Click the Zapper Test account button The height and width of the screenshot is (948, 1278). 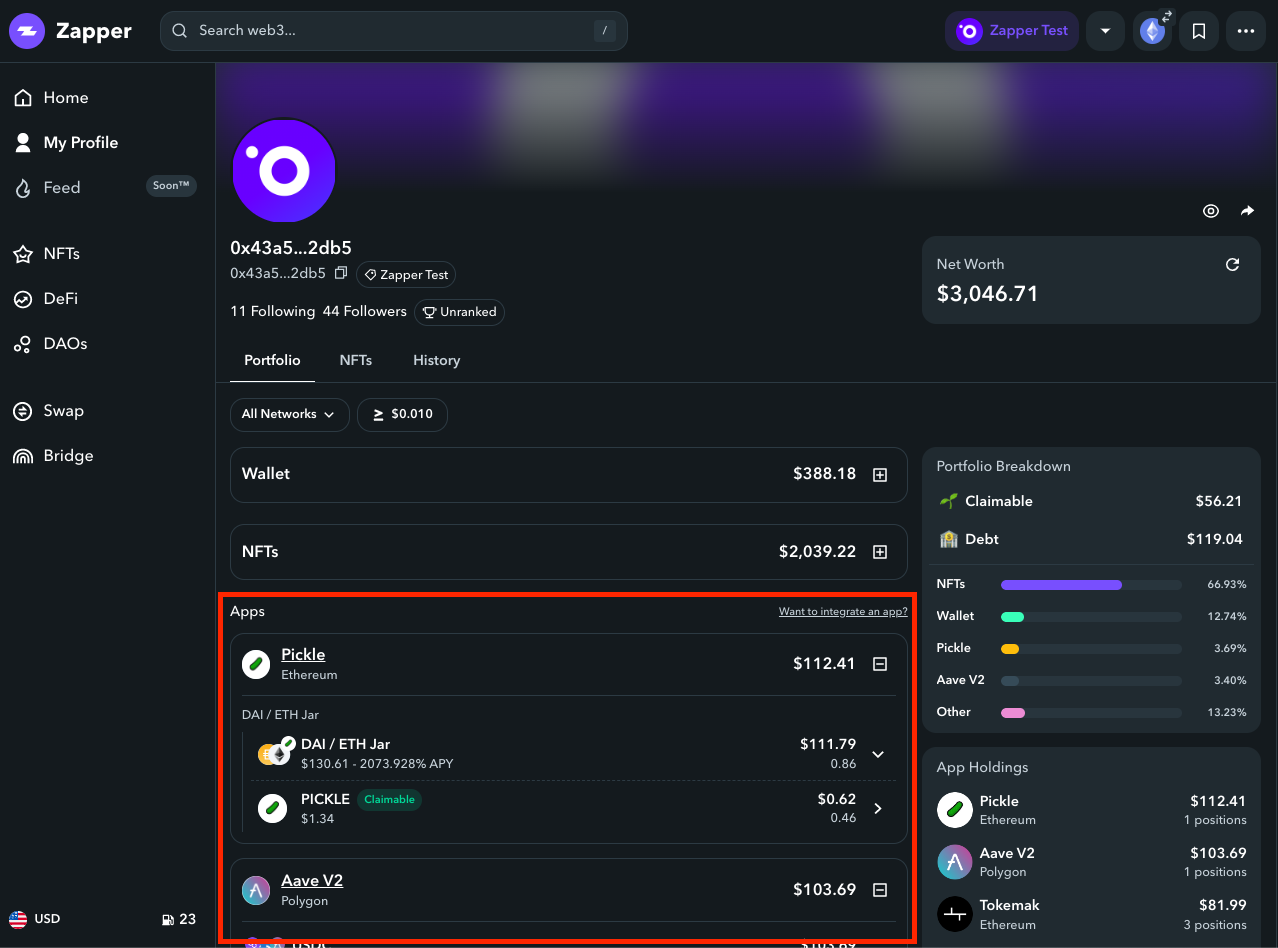(x=1012, y=31)
